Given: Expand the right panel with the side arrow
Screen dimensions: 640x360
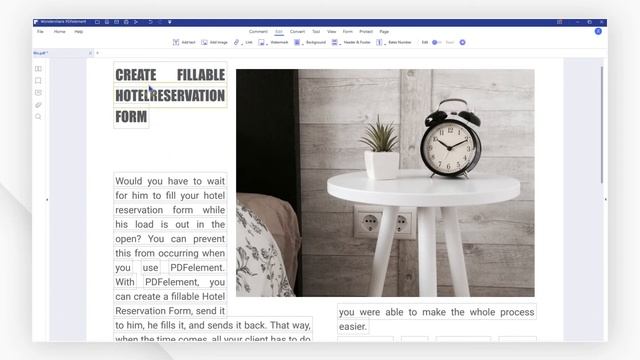Looking at the screenshot, I should pos(605,199).
